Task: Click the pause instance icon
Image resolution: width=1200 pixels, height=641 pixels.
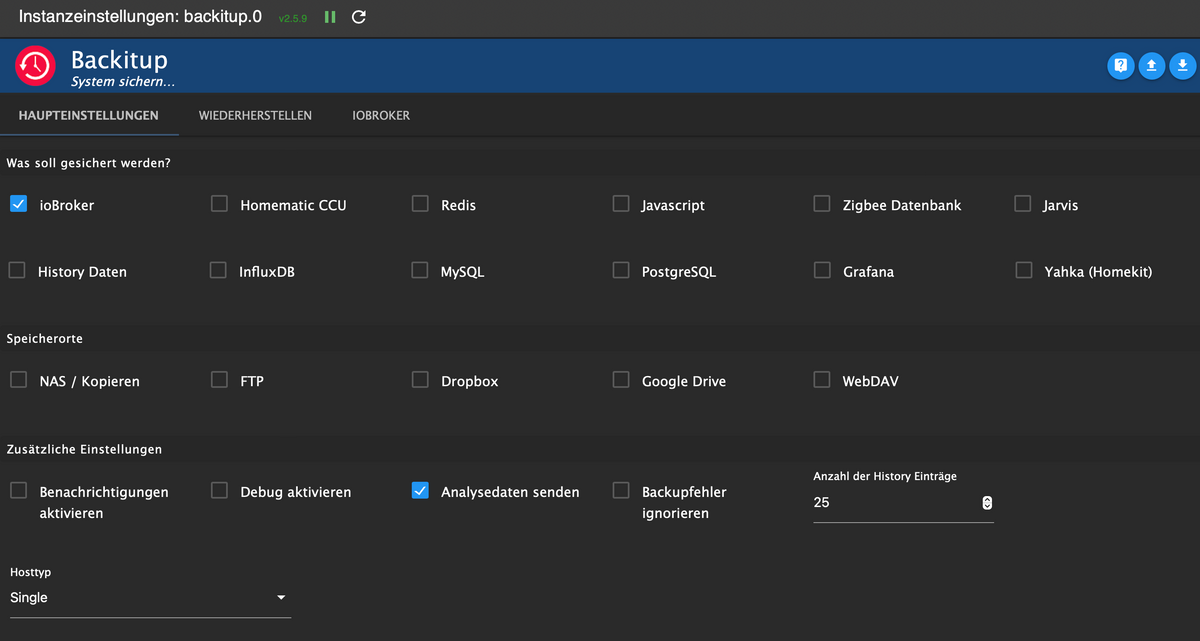Action: click(330, 17)
